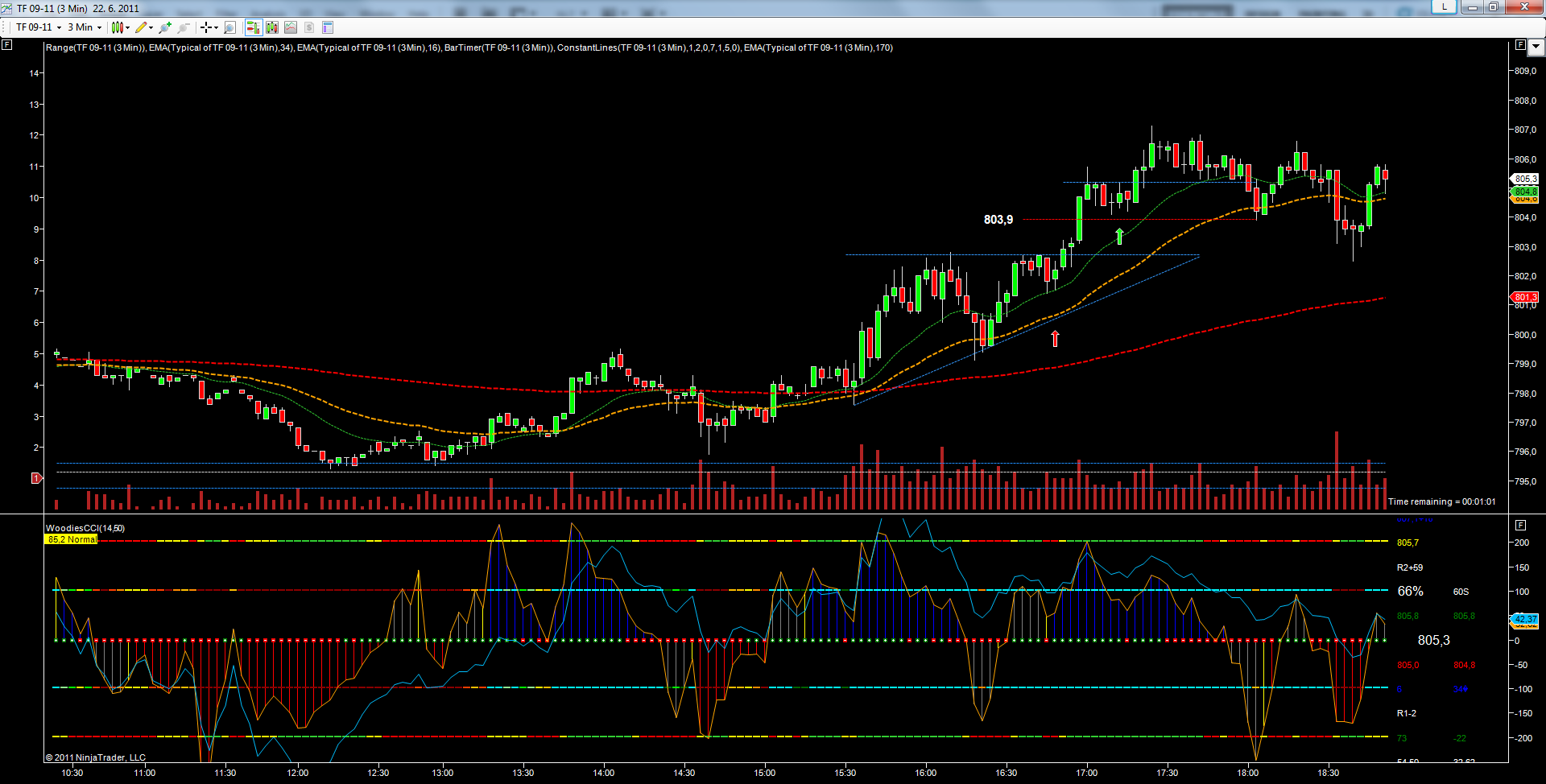Click the greyed dollar sign icon
This screenshot has height=784, width=1546.
(309, 27)
